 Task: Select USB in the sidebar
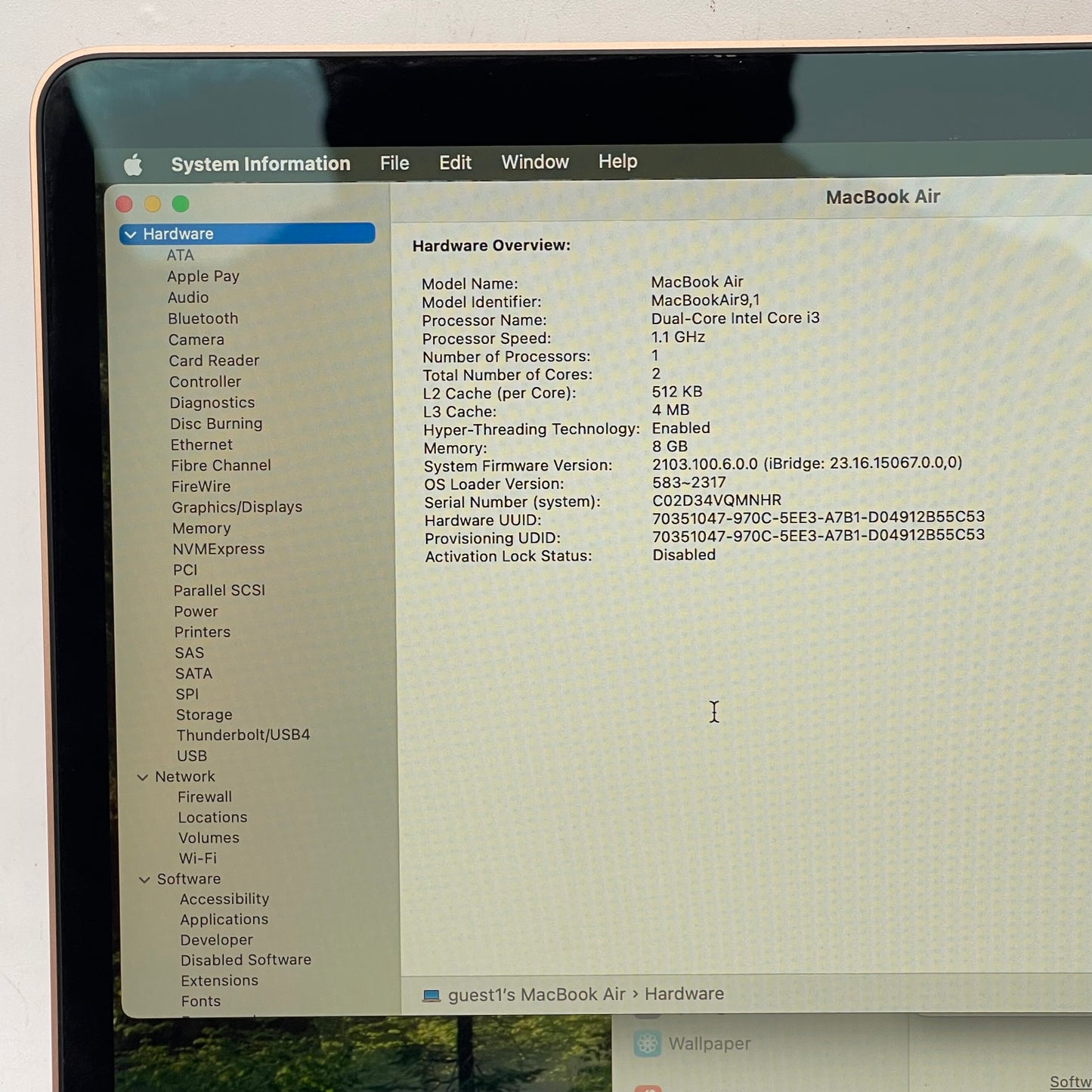click(x=192, y=756)
